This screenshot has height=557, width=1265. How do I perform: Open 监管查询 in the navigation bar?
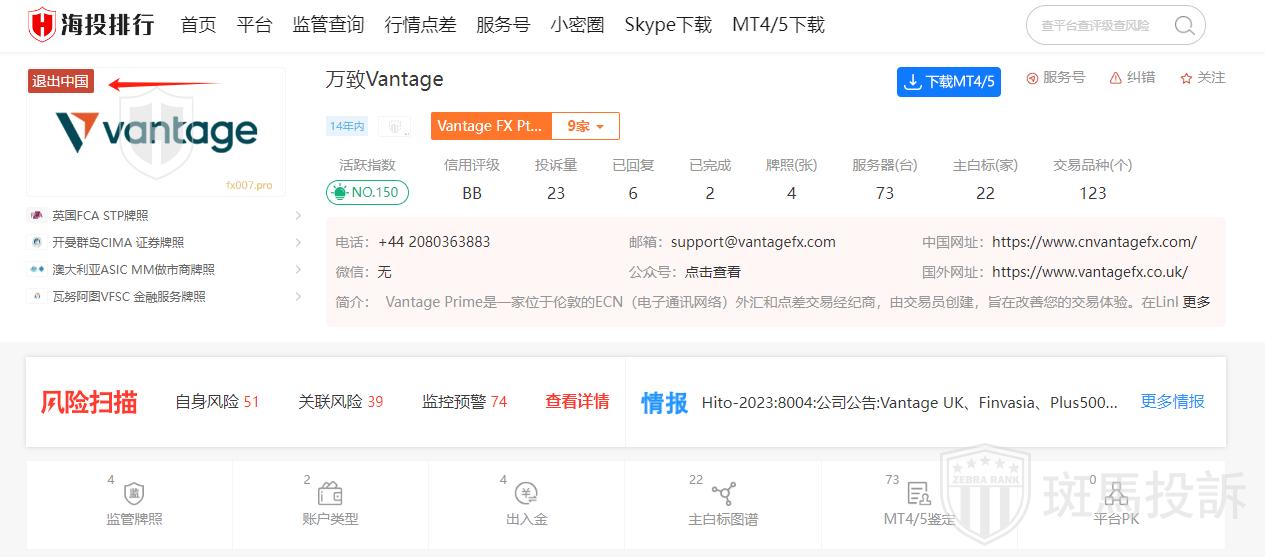(x=328, y=25)
